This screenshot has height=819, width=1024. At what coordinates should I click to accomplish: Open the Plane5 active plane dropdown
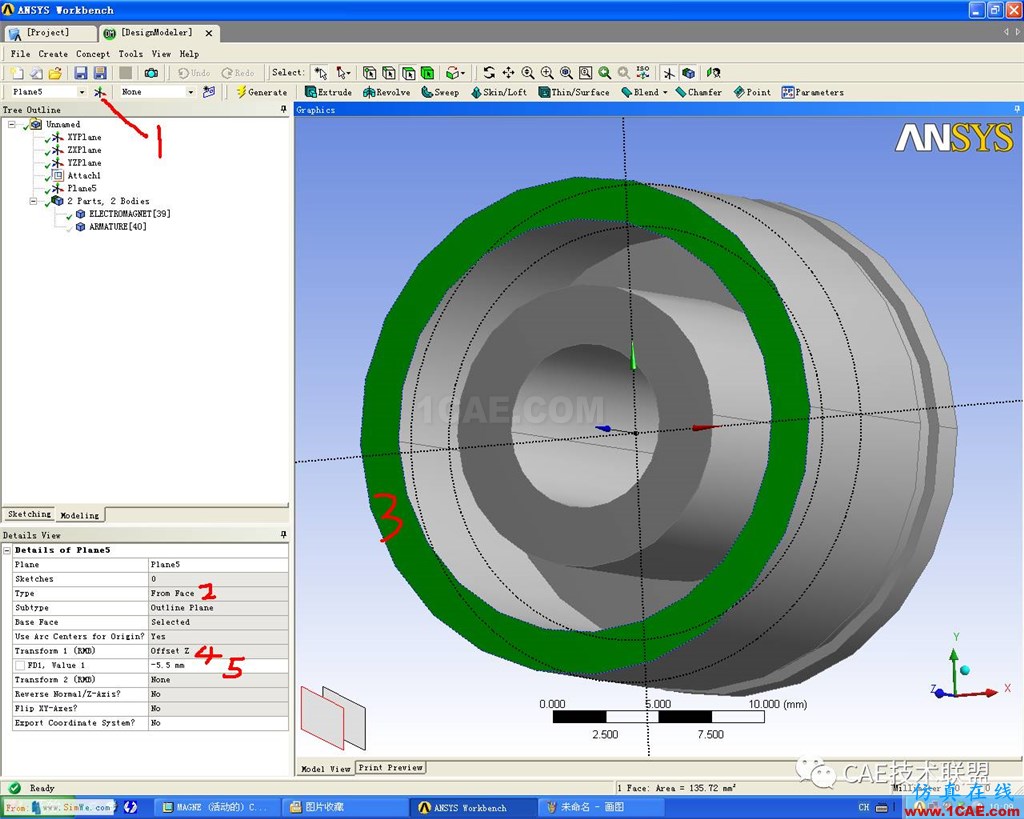click(x=82, y=92)
